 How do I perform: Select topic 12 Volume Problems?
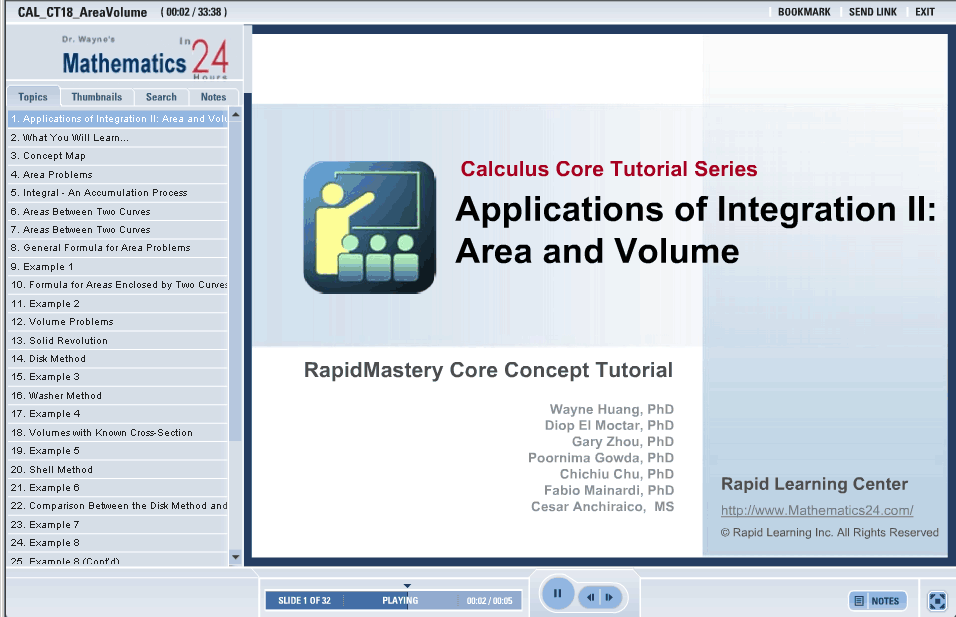coord(118,322)
